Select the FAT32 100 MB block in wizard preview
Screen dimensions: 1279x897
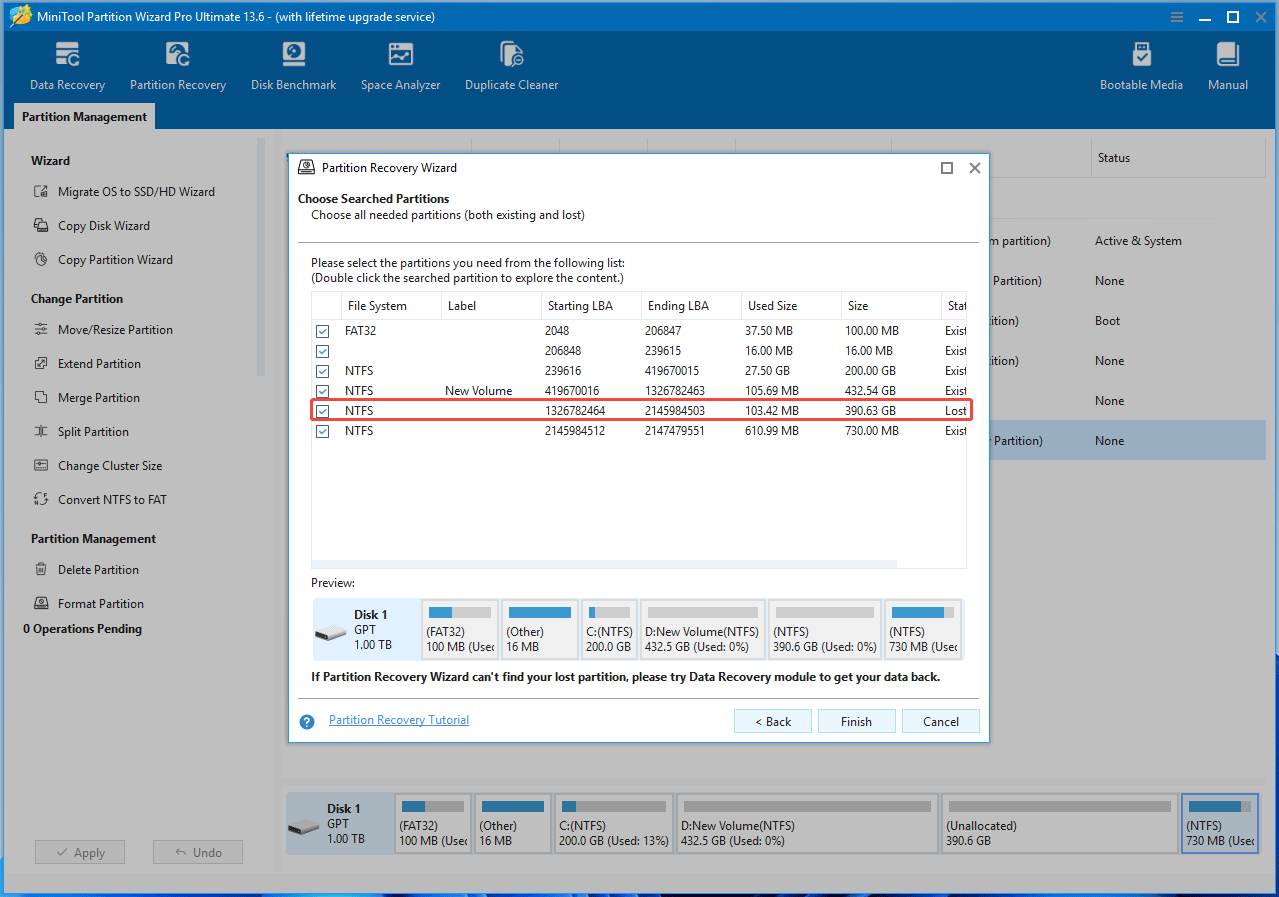(459, 629)
